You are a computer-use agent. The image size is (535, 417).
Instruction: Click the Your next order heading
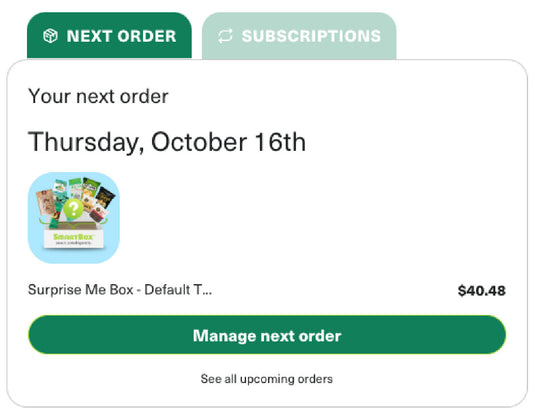tap(98, 97)
